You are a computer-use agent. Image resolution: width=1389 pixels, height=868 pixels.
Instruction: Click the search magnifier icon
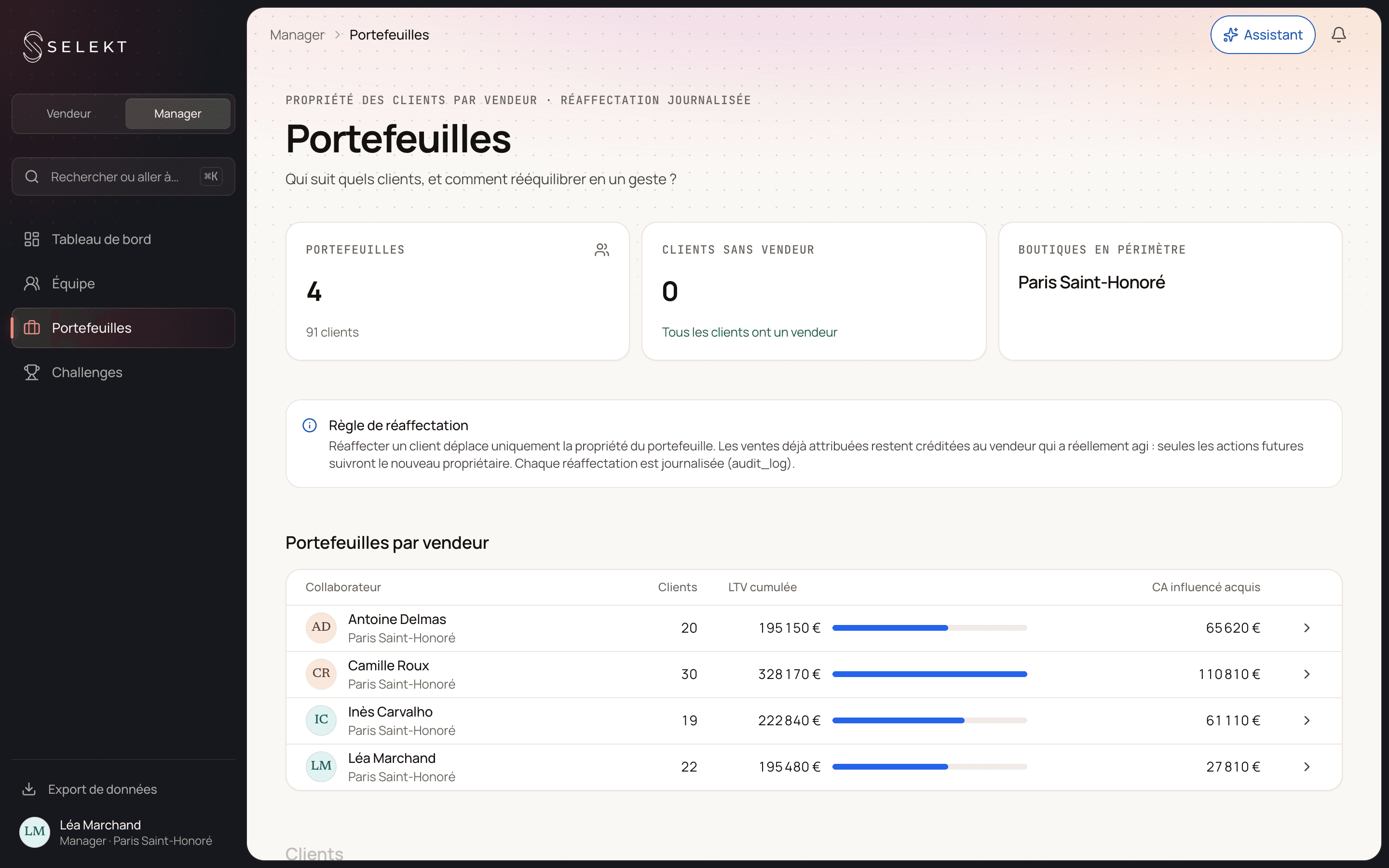point(31,177)
